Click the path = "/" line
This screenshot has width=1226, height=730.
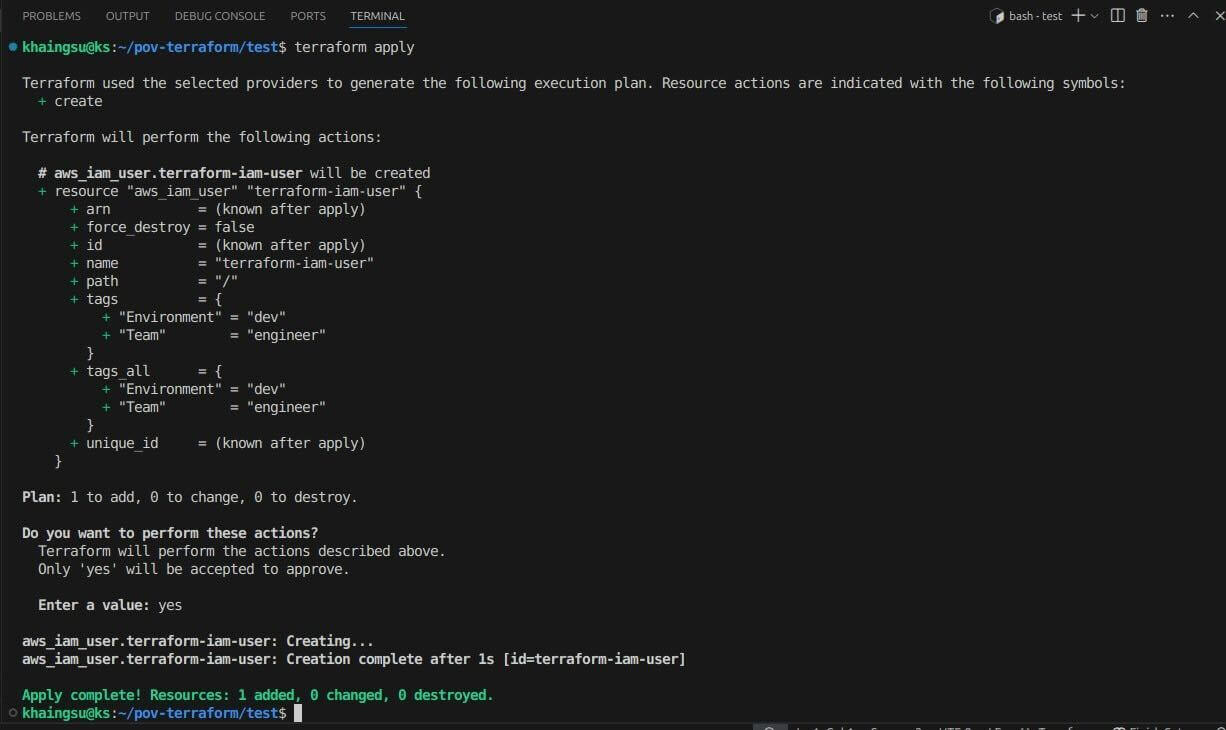[154, 281]
